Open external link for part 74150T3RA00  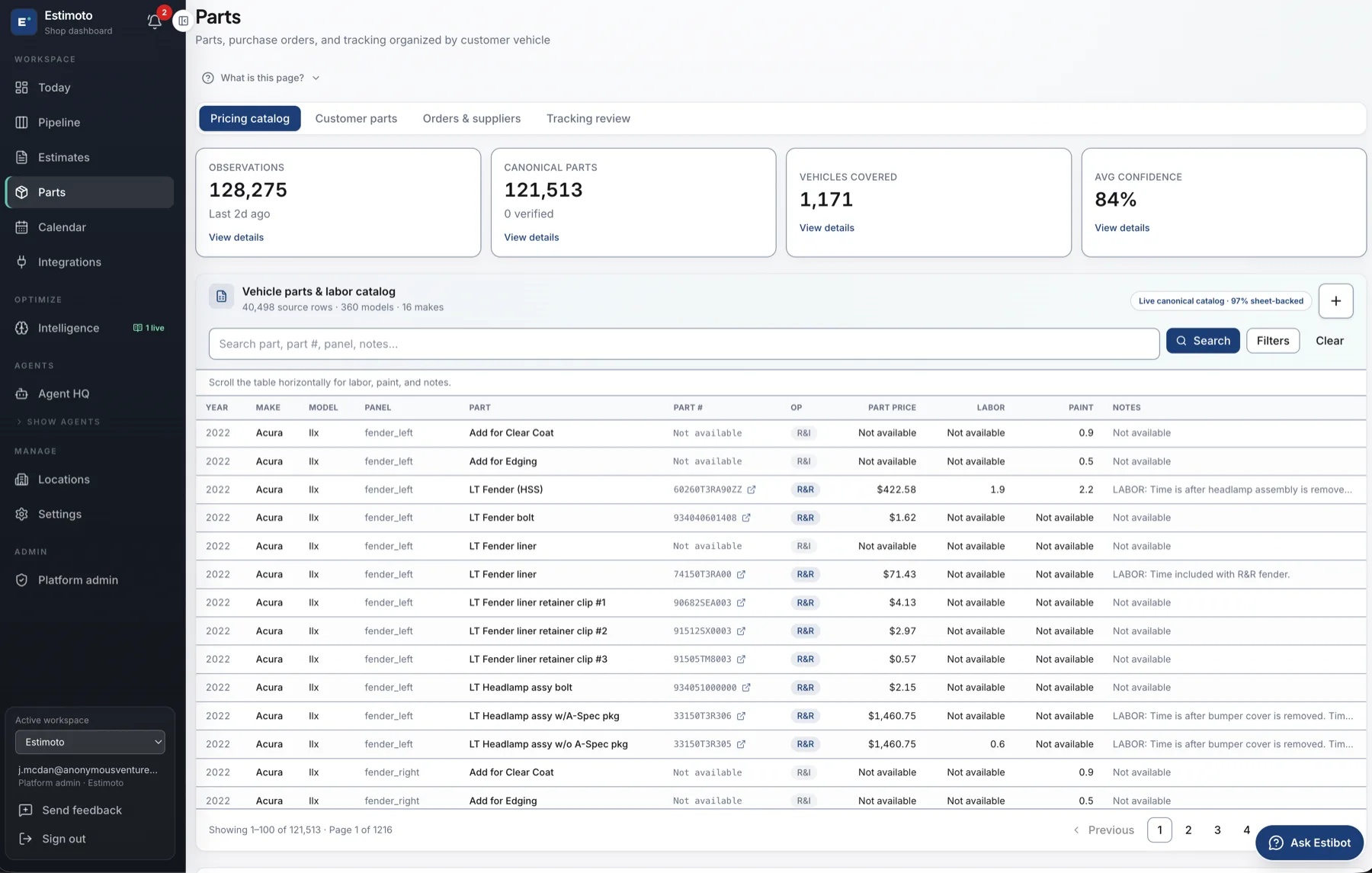pos(741,574)
